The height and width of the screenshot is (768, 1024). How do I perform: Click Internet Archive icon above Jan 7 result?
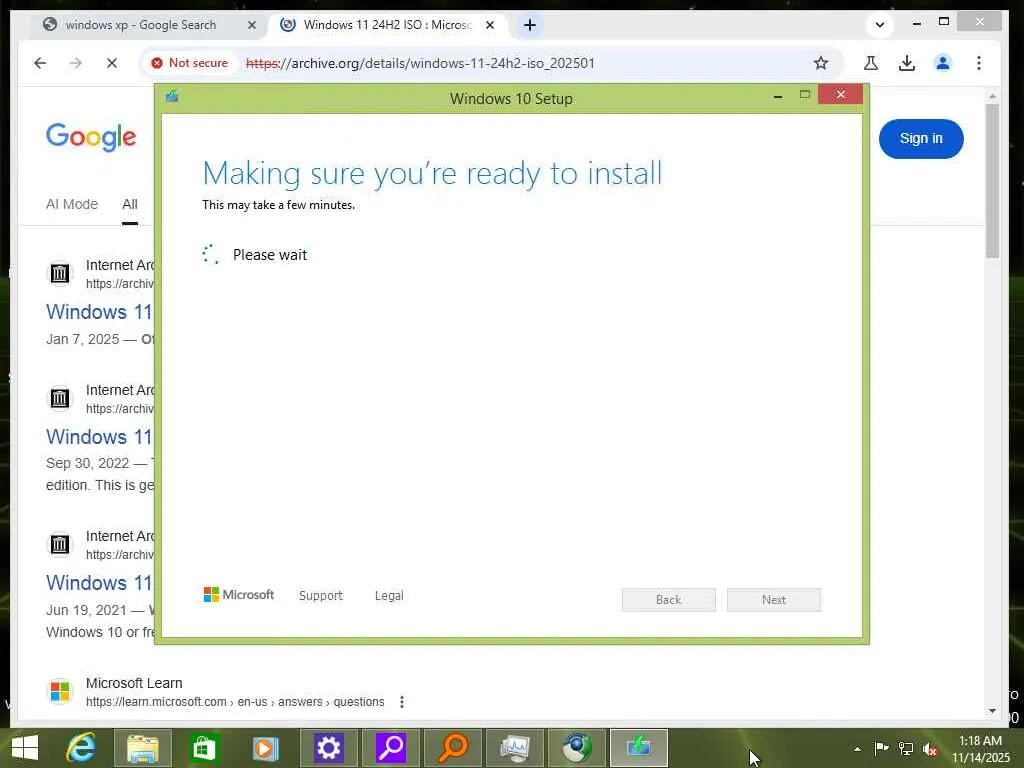pyautogui.click(x=60, y=274)
